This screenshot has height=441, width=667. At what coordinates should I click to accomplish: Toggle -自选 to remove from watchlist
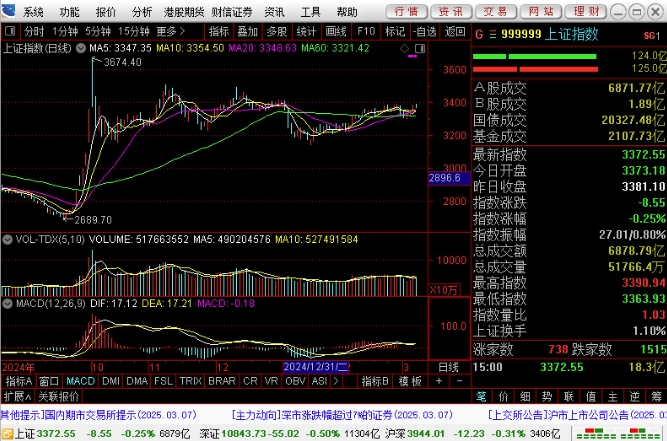[424, 31]
